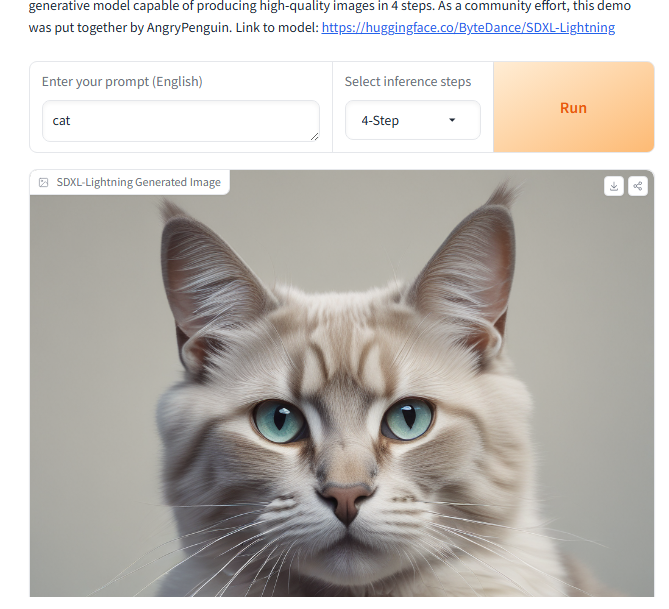
Task: Click the "SDXL-Lightning Generated Image" label
Action: [x=139, y=182]
